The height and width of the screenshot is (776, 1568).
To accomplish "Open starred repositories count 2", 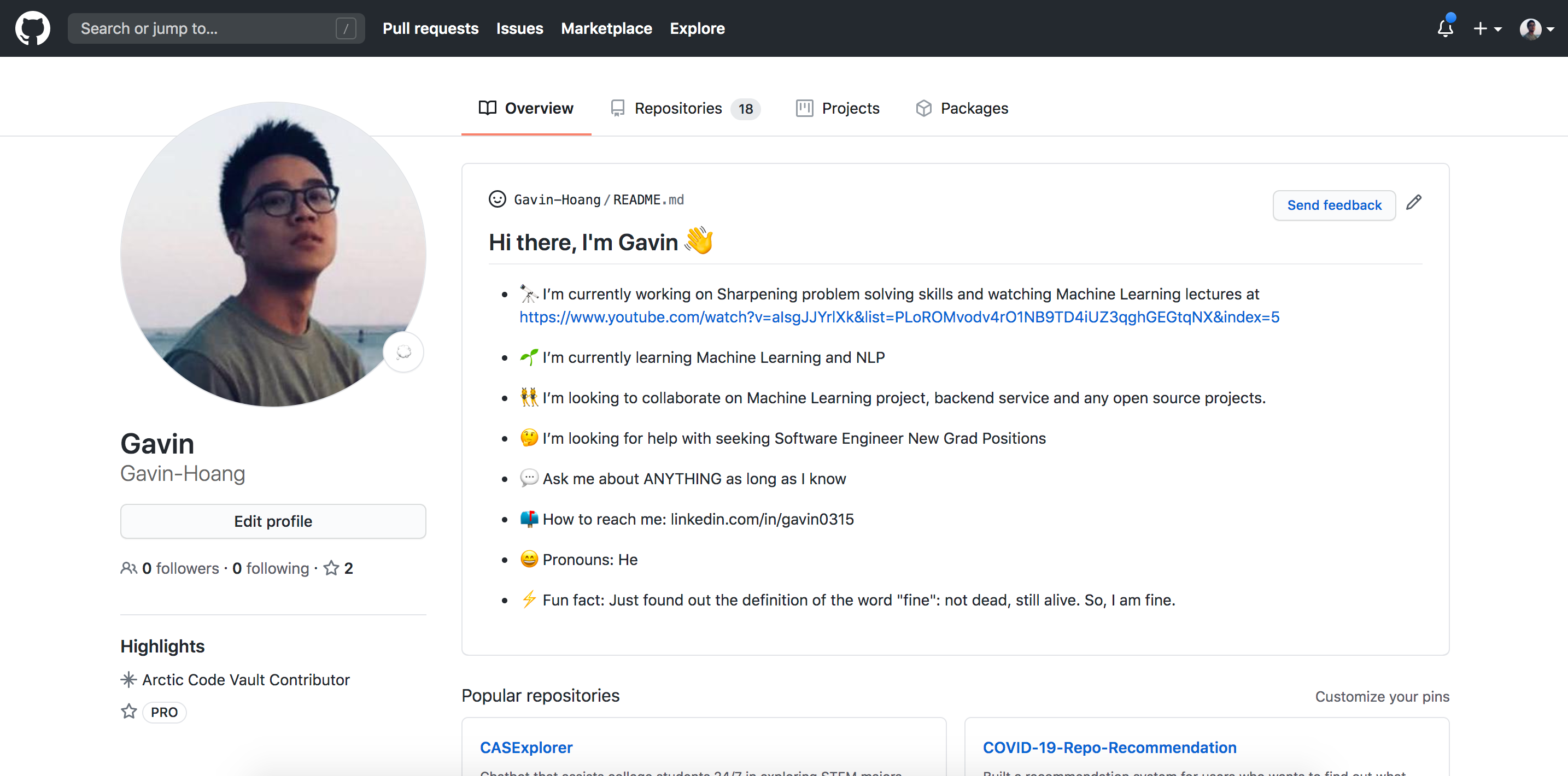I will (338, 568).
